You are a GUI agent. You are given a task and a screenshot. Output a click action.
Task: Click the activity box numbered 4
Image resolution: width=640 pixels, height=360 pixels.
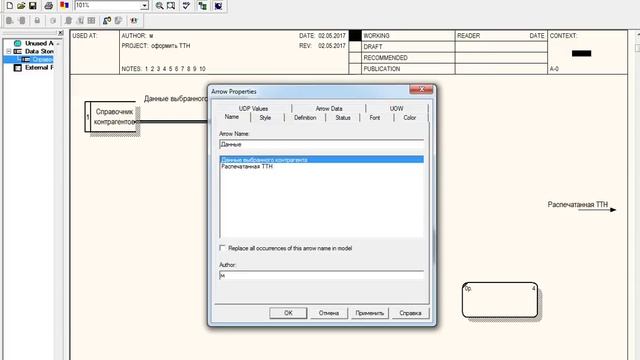[500, 300]
